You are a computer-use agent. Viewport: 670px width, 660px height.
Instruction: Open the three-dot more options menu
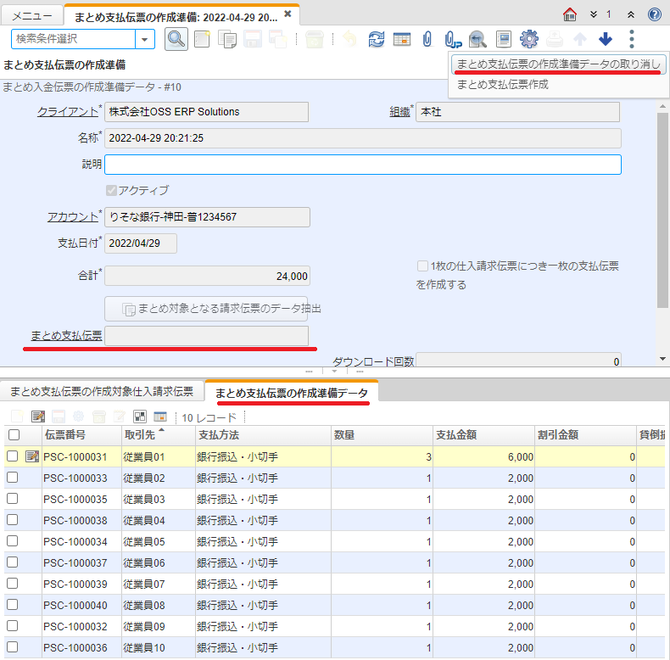point(632,39)
